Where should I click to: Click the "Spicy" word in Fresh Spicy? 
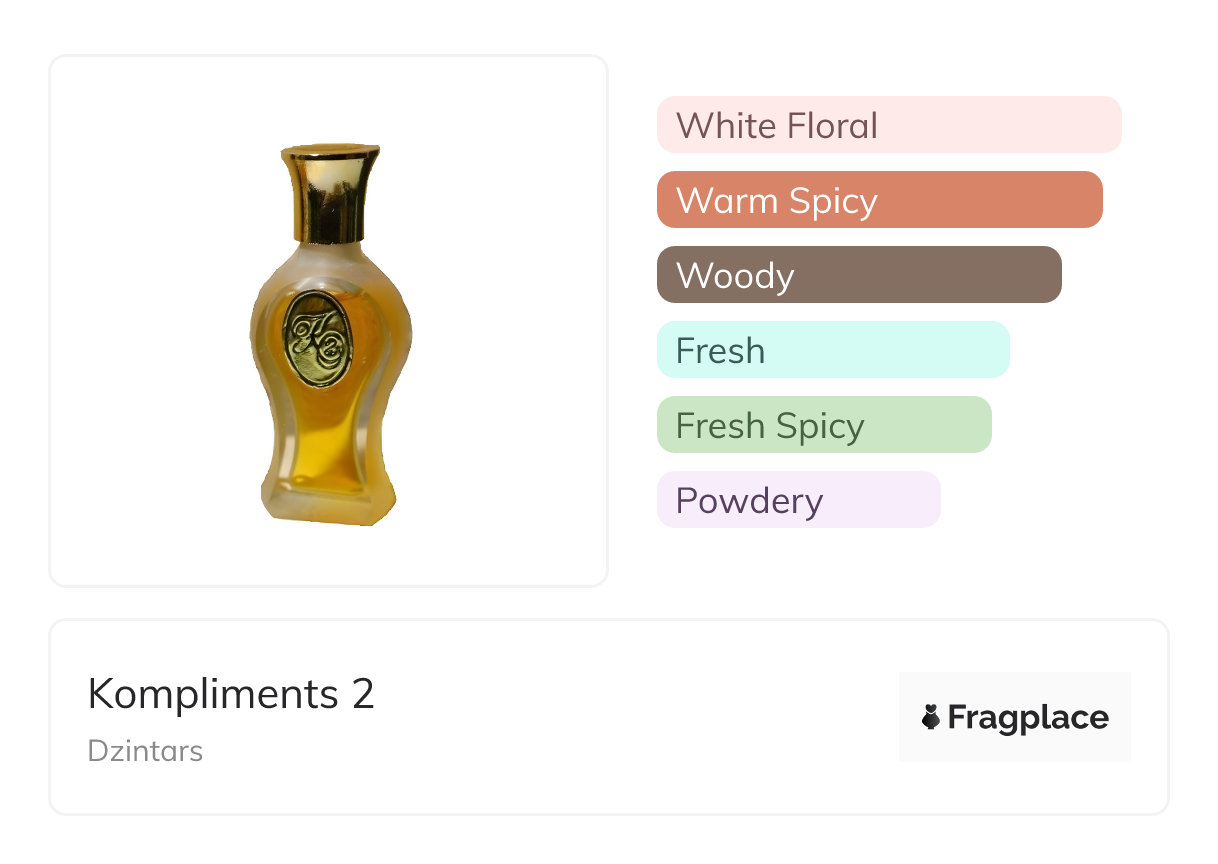pos(820,426)
